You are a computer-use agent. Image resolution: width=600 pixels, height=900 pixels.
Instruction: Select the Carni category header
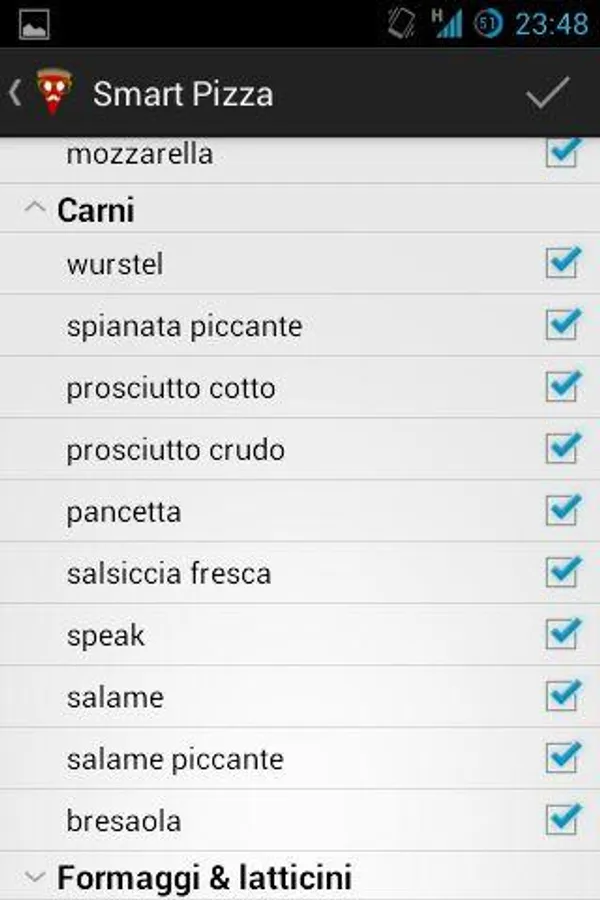point(96,210)
